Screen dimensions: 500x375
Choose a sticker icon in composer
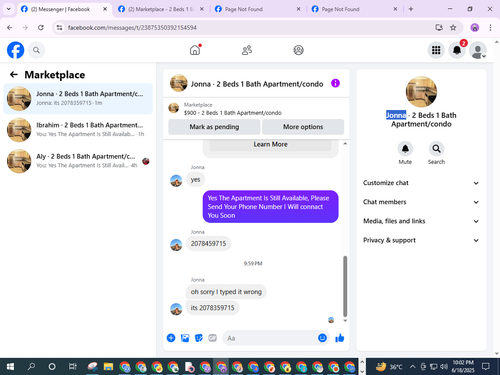[199, 338]
